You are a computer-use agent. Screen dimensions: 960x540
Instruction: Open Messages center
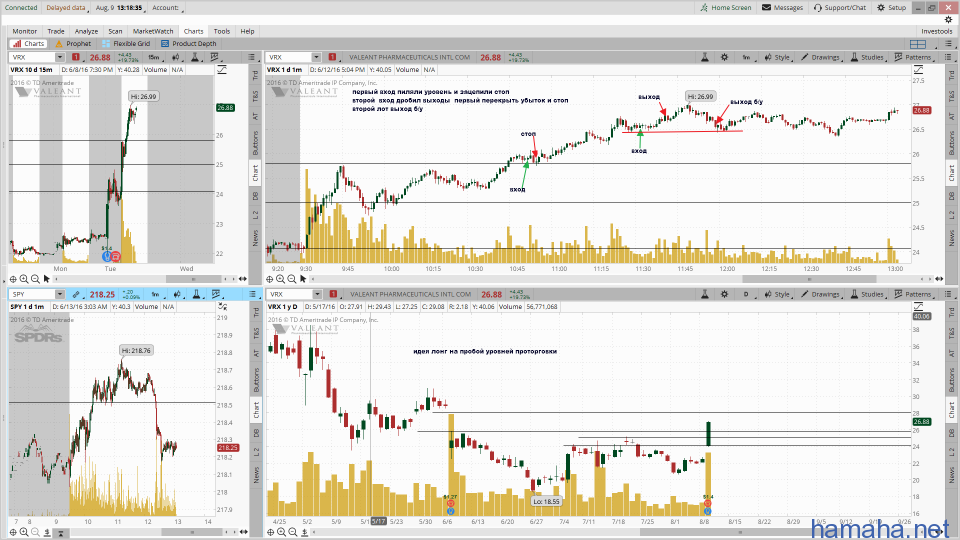[782, 7]
